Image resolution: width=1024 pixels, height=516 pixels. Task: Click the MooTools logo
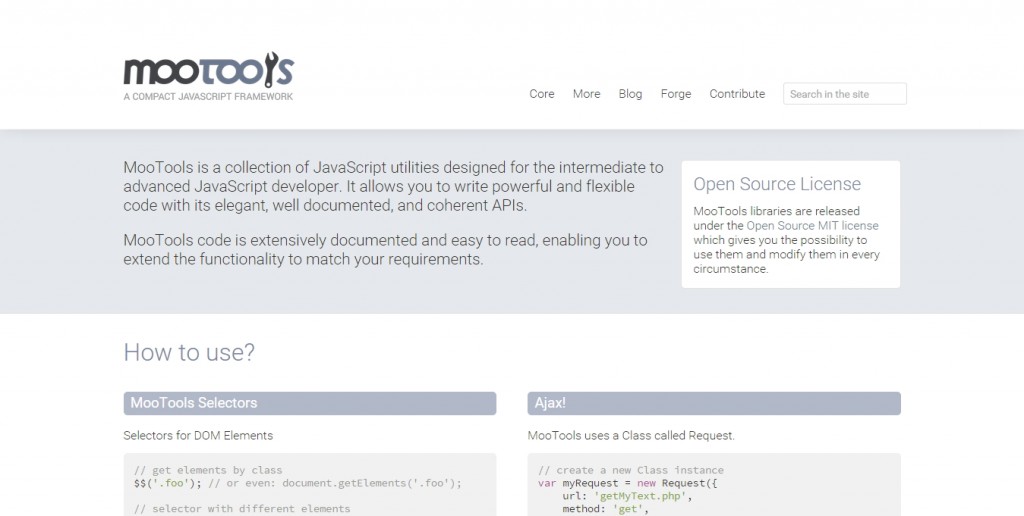(x=209, y=76)
